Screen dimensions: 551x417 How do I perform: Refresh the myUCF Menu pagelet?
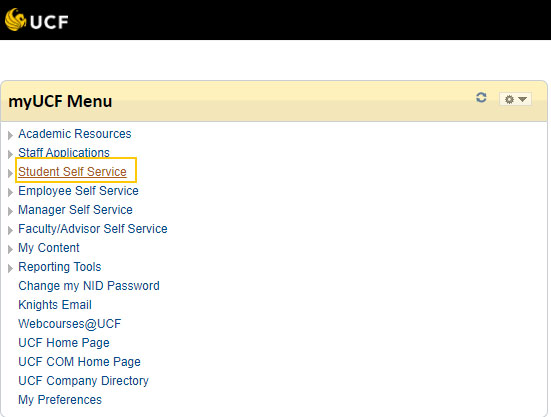481,98
